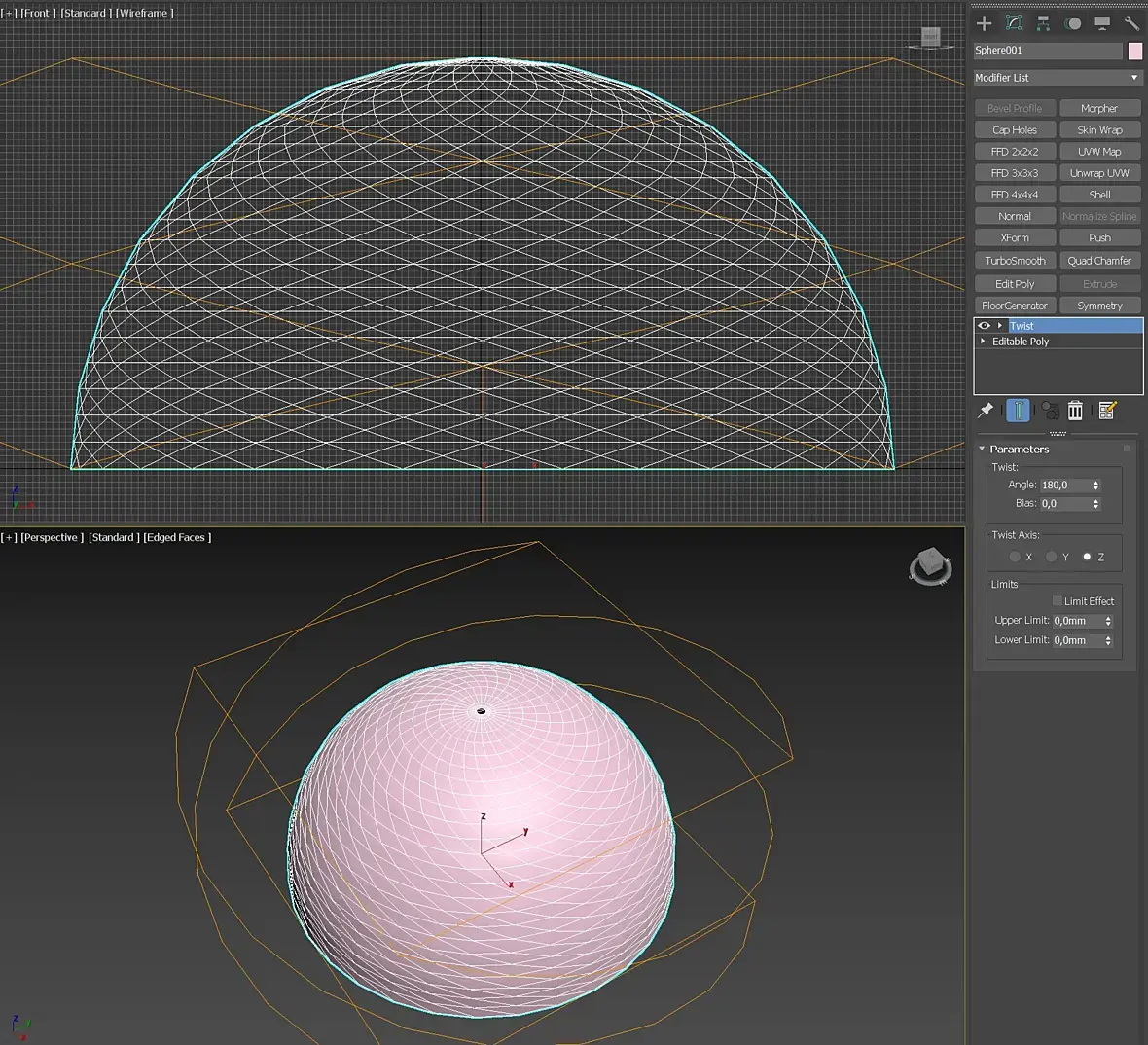This screenshot has height=1045, width=1148.
Task: Open the Display panel monitor icon
Action: (1102, 23)
